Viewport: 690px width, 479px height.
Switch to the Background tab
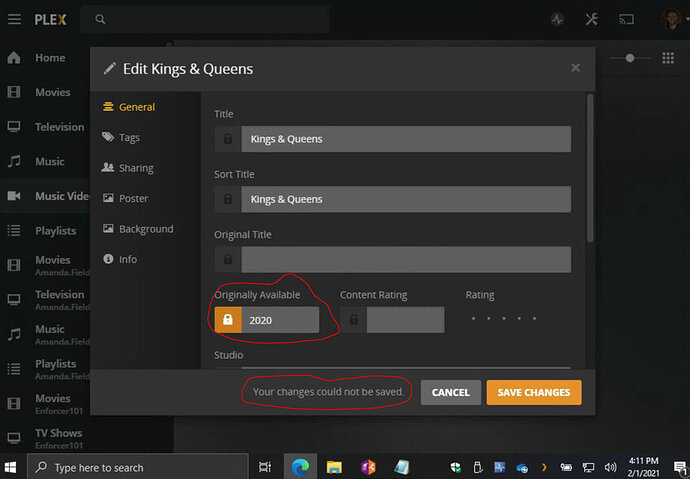(138, 229)
